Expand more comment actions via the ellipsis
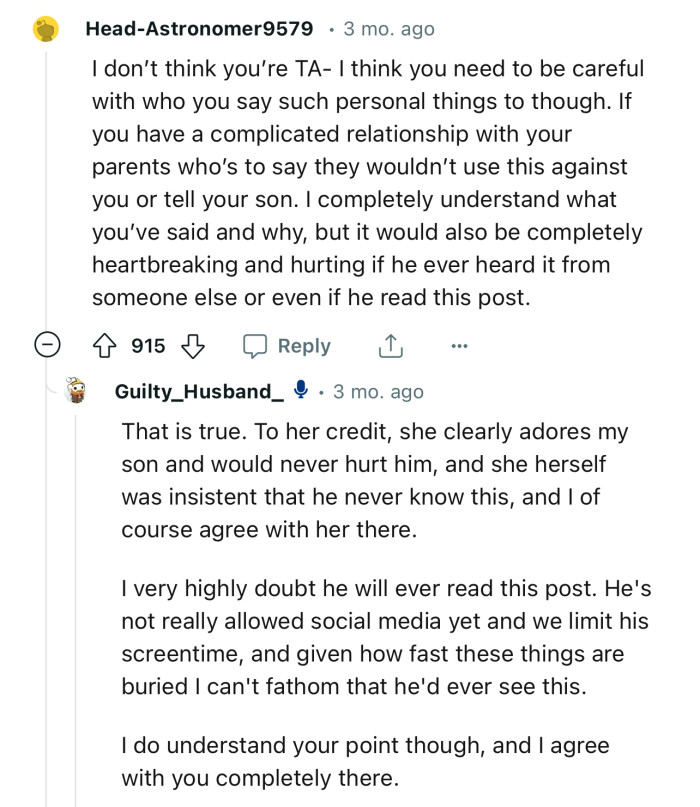Viewport: 700px width, 807px height. pyautogui.click(x=460, y=345)
